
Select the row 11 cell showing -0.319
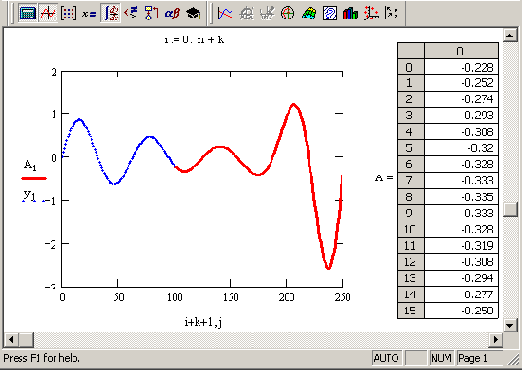click(461, 246)
